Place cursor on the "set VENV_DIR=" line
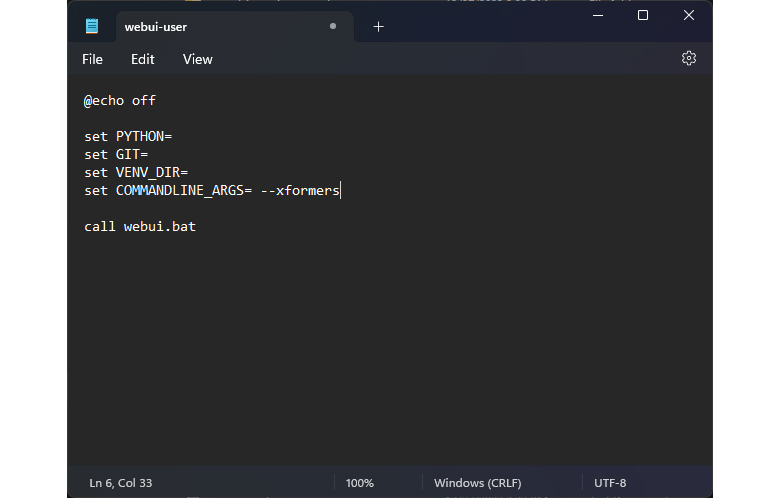The width and height of the screenshot is (780, 498). 136,172
